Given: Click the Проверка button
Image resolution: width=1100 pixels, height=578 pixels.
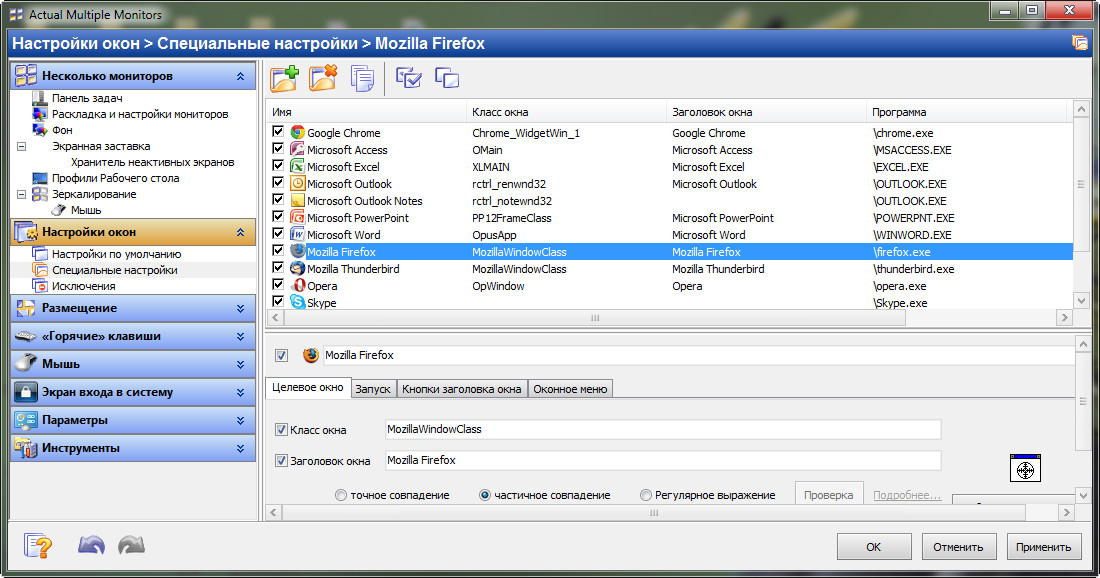Looking at the screenshot, I should pyautogui.click(x=829, y=494).
